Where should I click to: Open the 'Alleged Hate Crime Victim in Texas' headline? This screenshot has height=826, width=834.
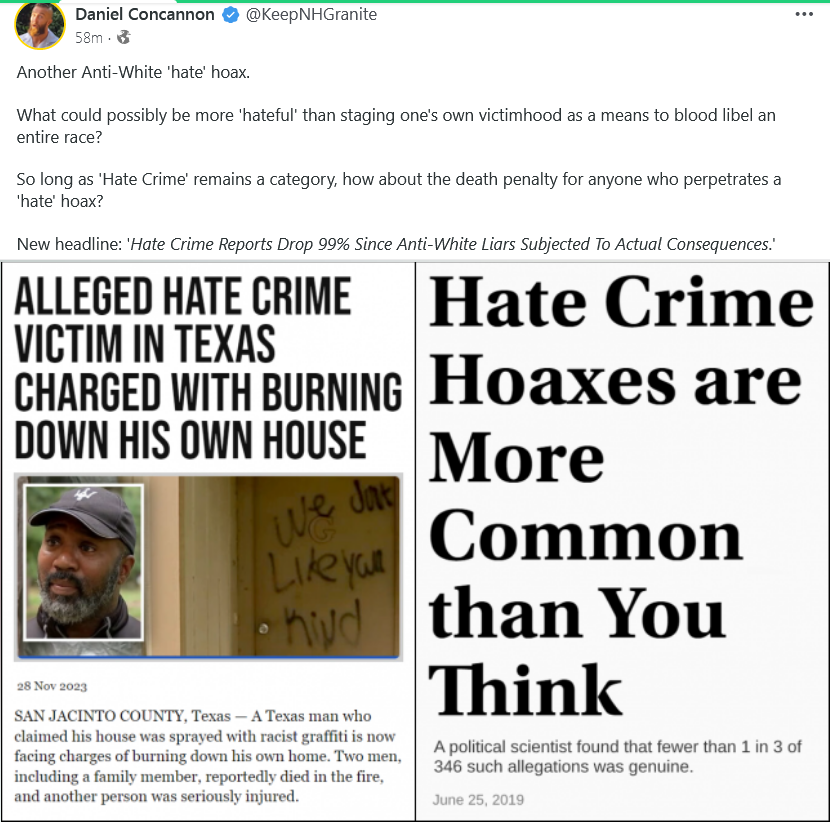pyautogui.click(x=208, y=368)
